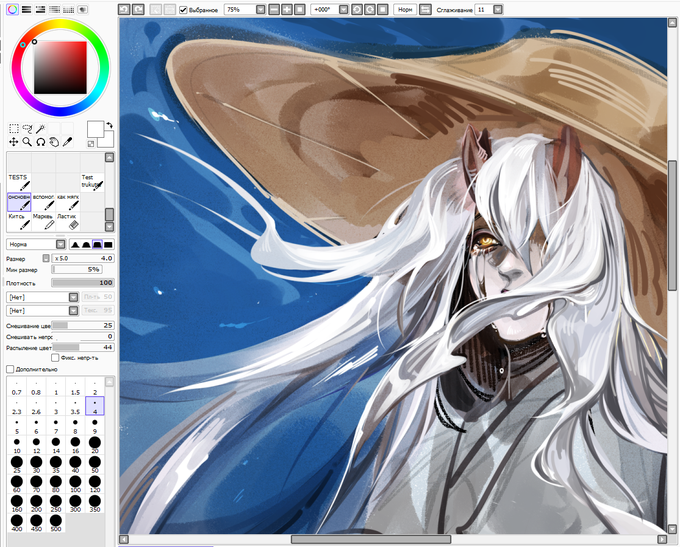Click the foreground color swatch
Screen dimensions: 680x547
[x=95, y=129]
